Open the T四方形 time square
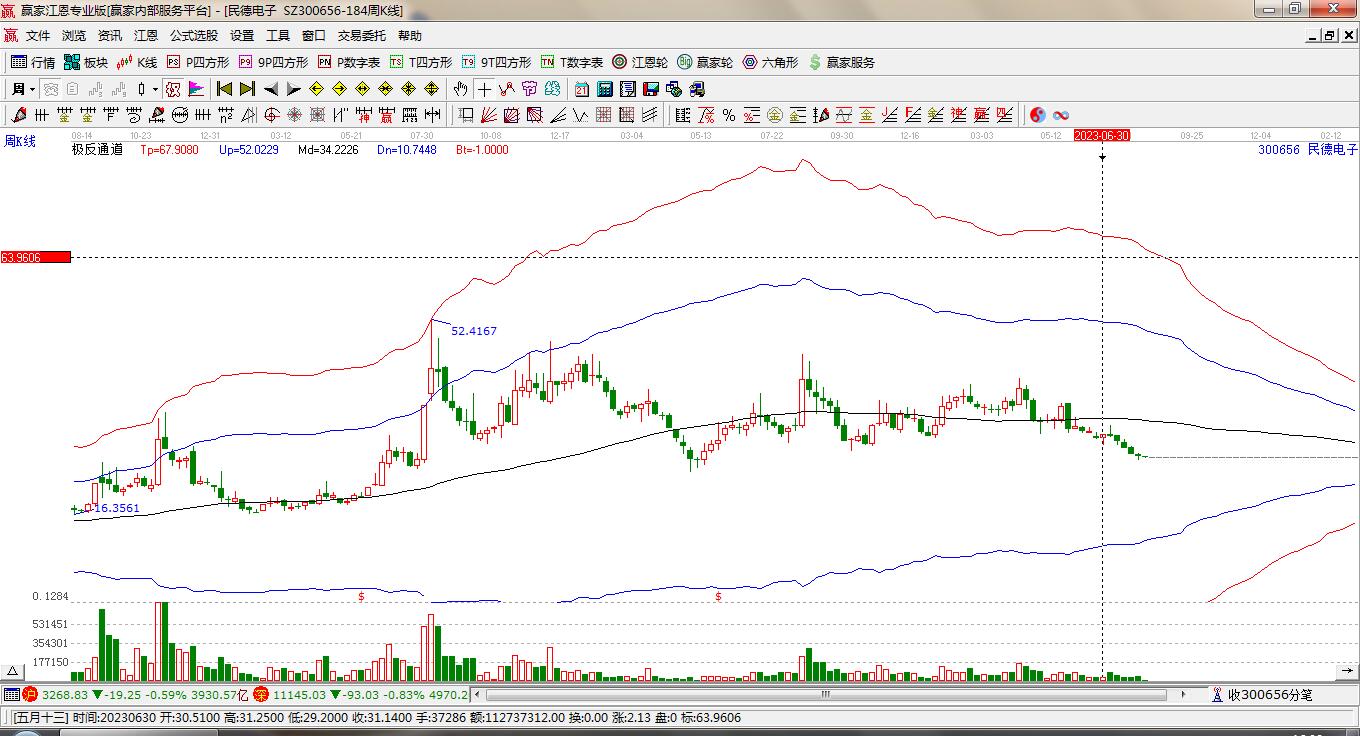This screenshot has height=736, width=1360. (x=421, y=62)
